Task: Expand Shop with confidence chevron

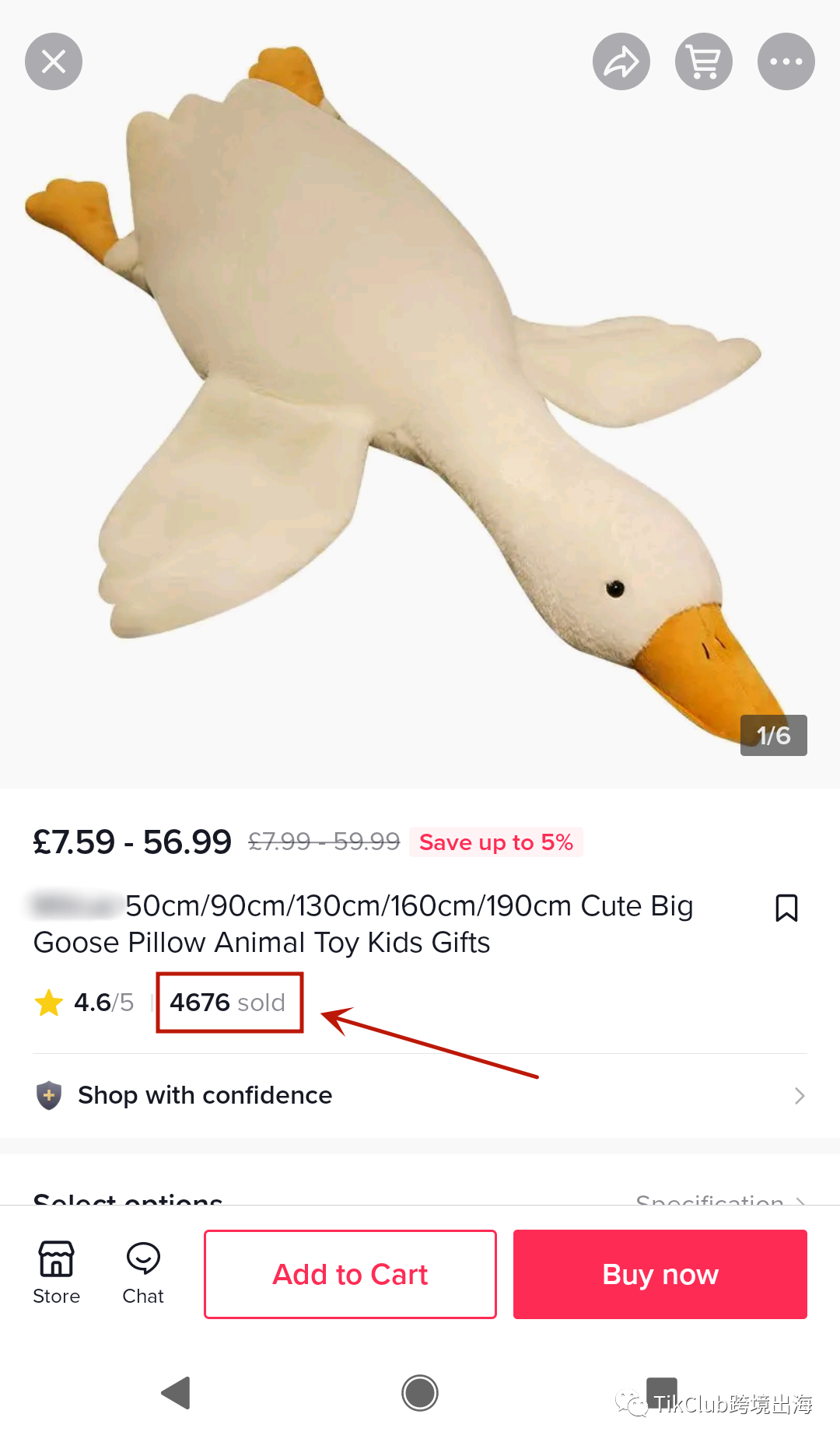Action: [x=800, y=1096]
